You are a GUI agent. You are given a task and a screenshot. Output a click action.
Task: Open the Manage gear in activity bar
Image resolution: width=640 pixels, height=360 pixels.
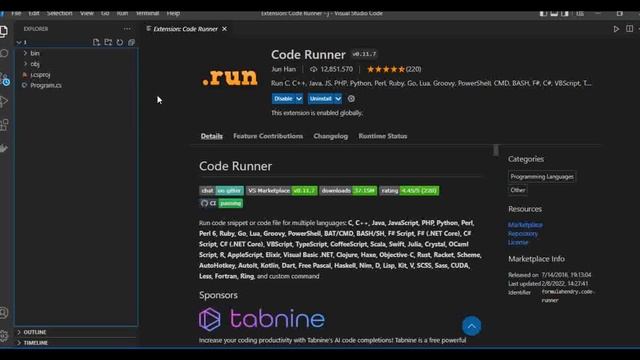tap(4, 336)
